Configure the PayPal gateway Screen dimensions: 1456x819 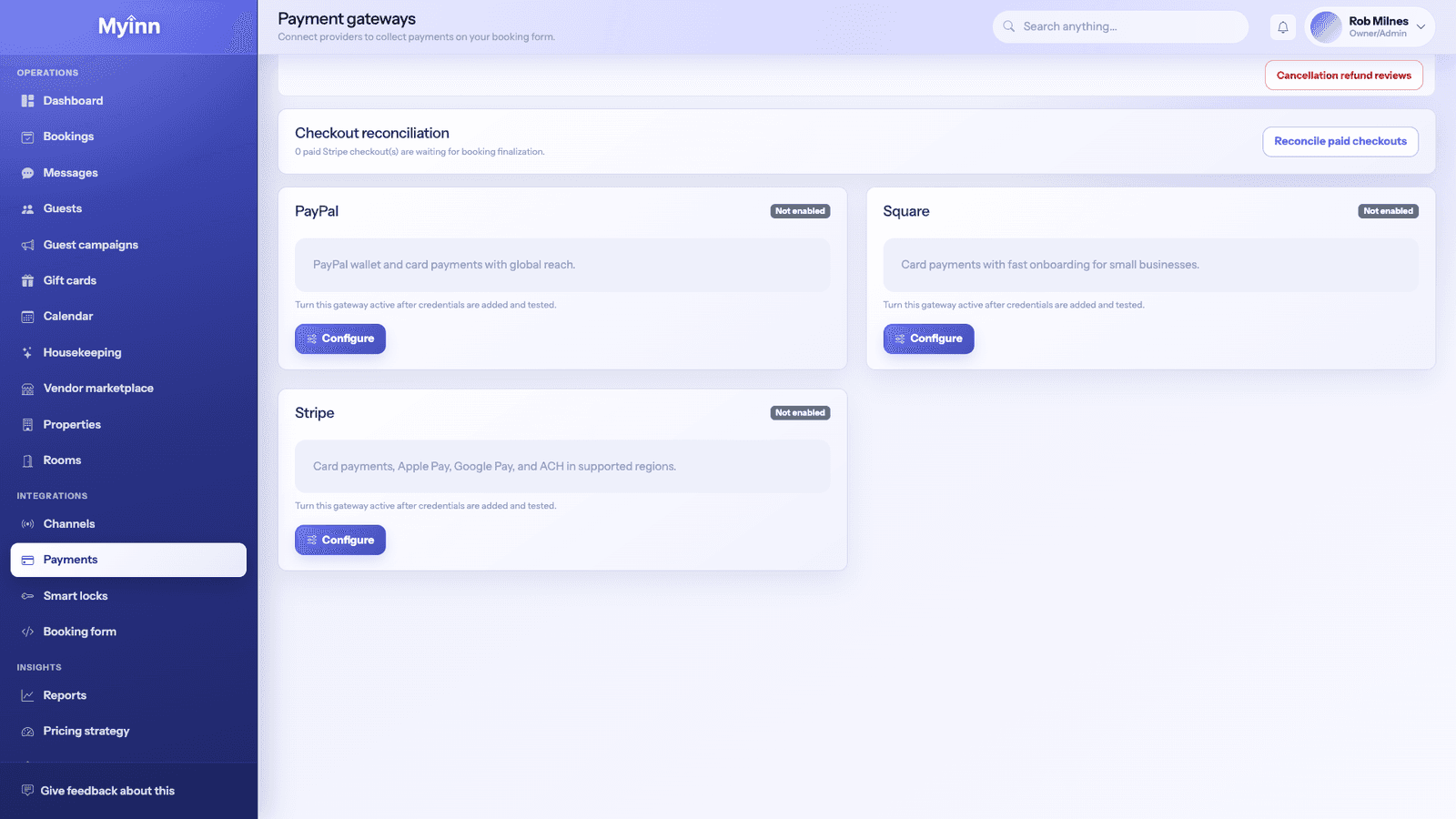click(x=340, y=339)
